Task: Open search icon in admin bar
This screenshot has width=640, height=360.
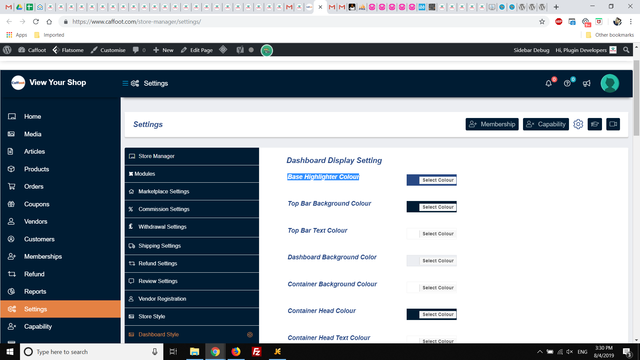Action: point(626,50)
